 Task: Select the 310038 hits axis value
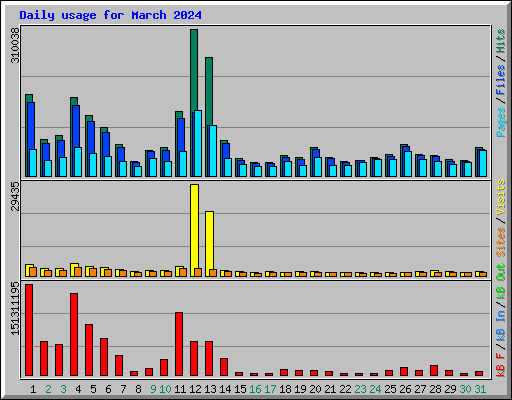[15, 45]
